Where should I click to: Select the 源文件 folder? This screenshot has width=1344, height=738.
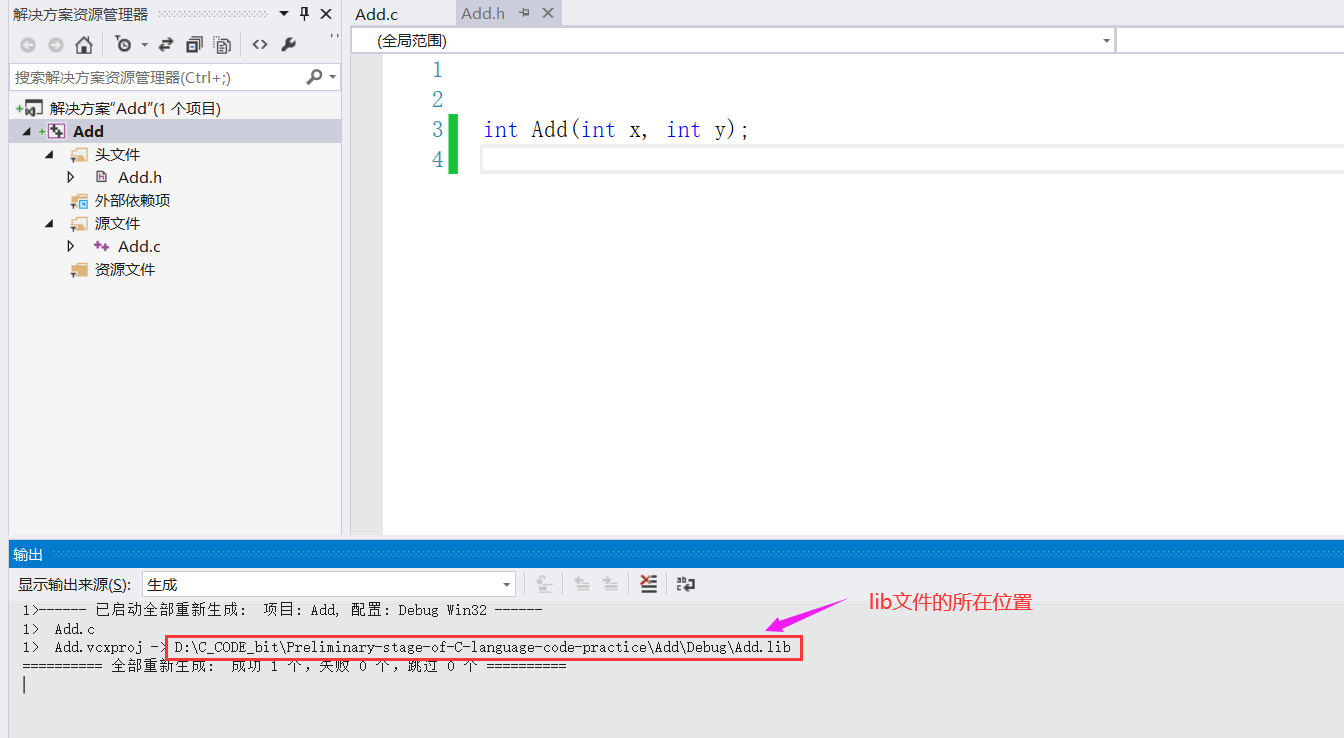[117, 223]
